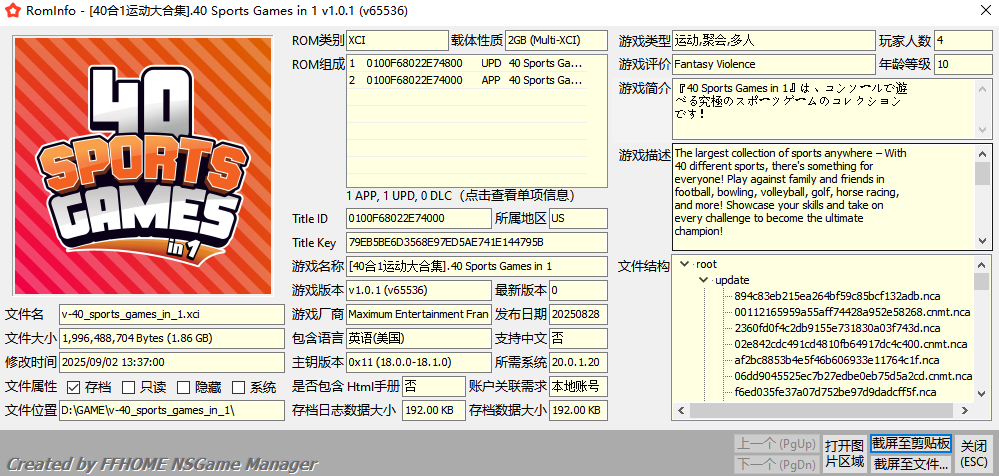Click file tree horizontal scroll right arrow
Image resolution: width=999 pixels, height=476 pixels.
pos(967,411)
